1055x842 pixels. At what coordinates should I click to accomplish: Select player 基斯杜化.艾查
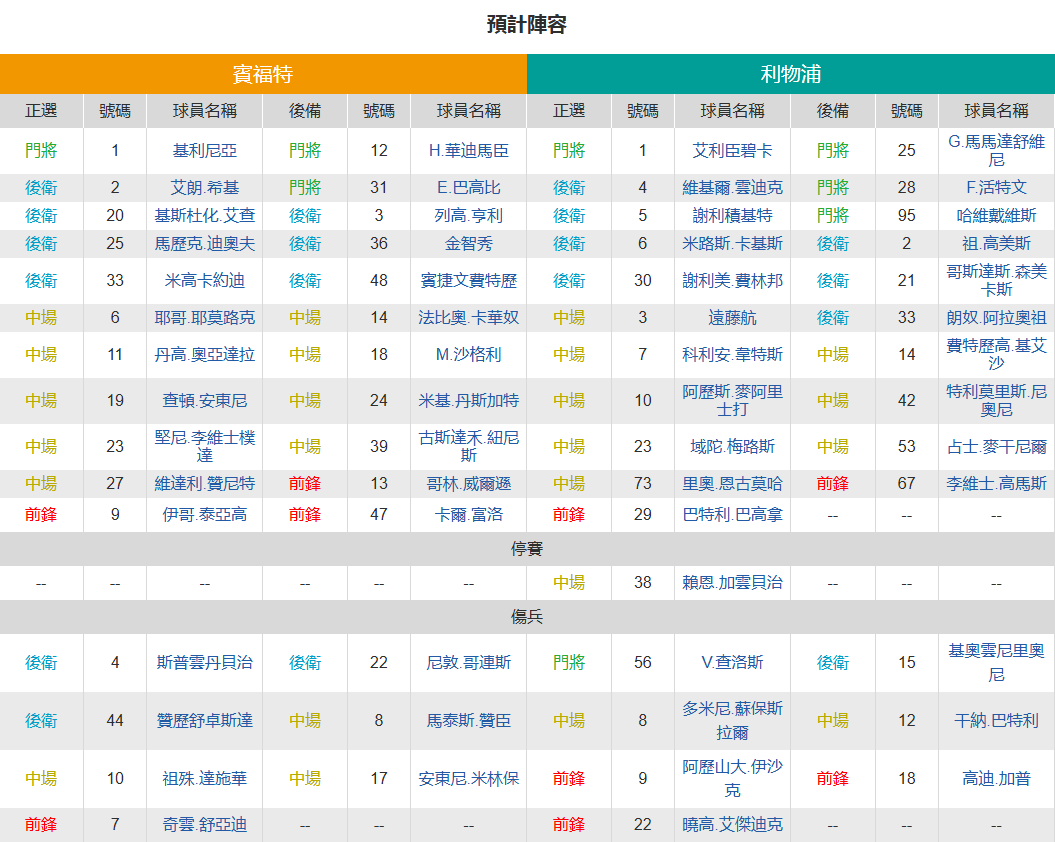click(x=205, y=215)
